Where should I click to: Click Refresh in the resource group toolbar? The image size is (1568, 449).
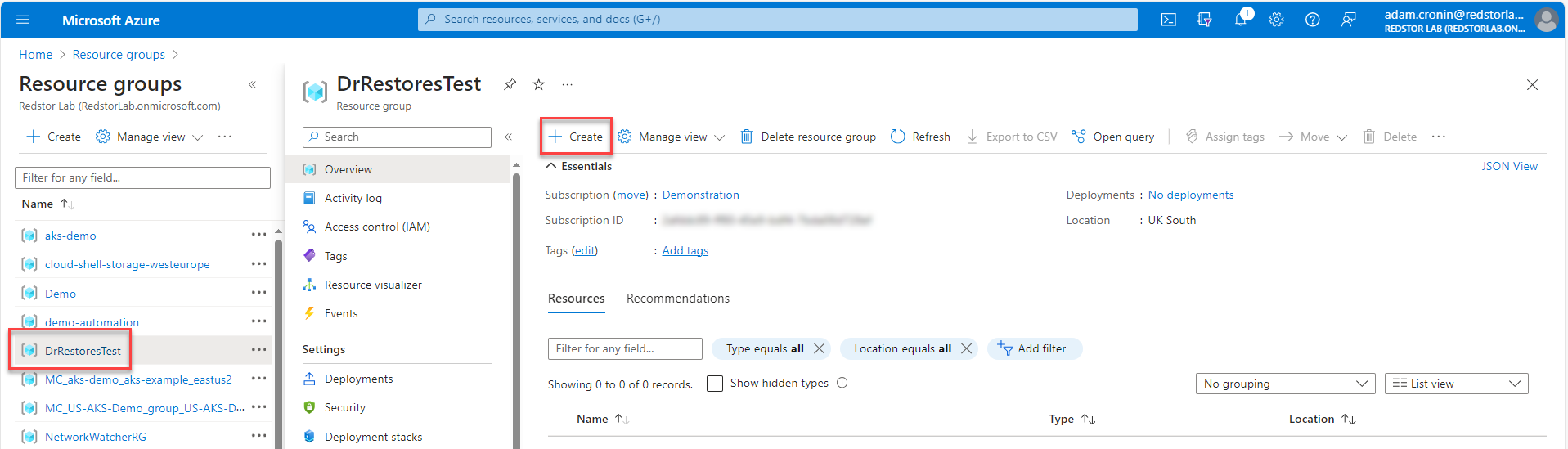[x=921, y=137]
